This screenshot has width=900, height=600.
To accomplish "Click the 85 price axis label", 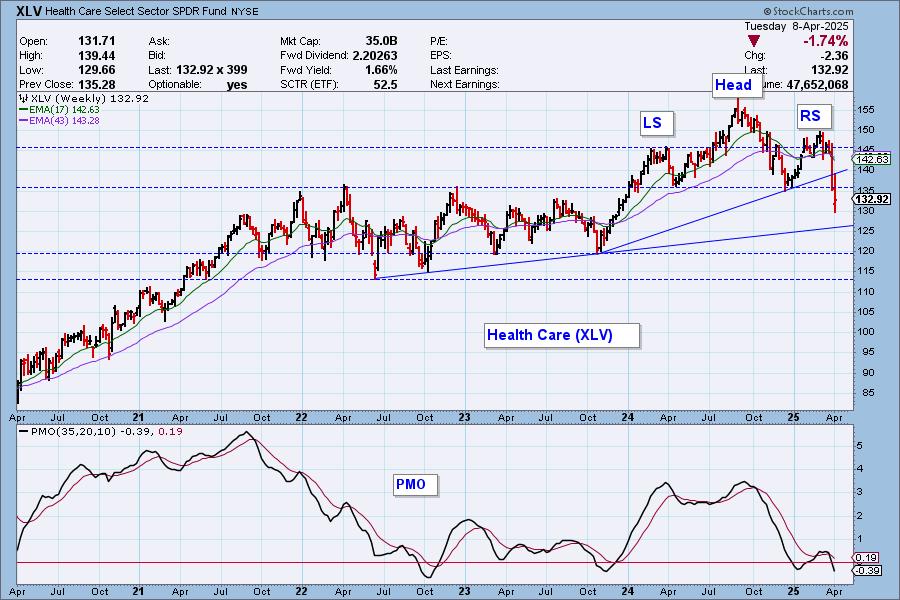I will [867, 393].
